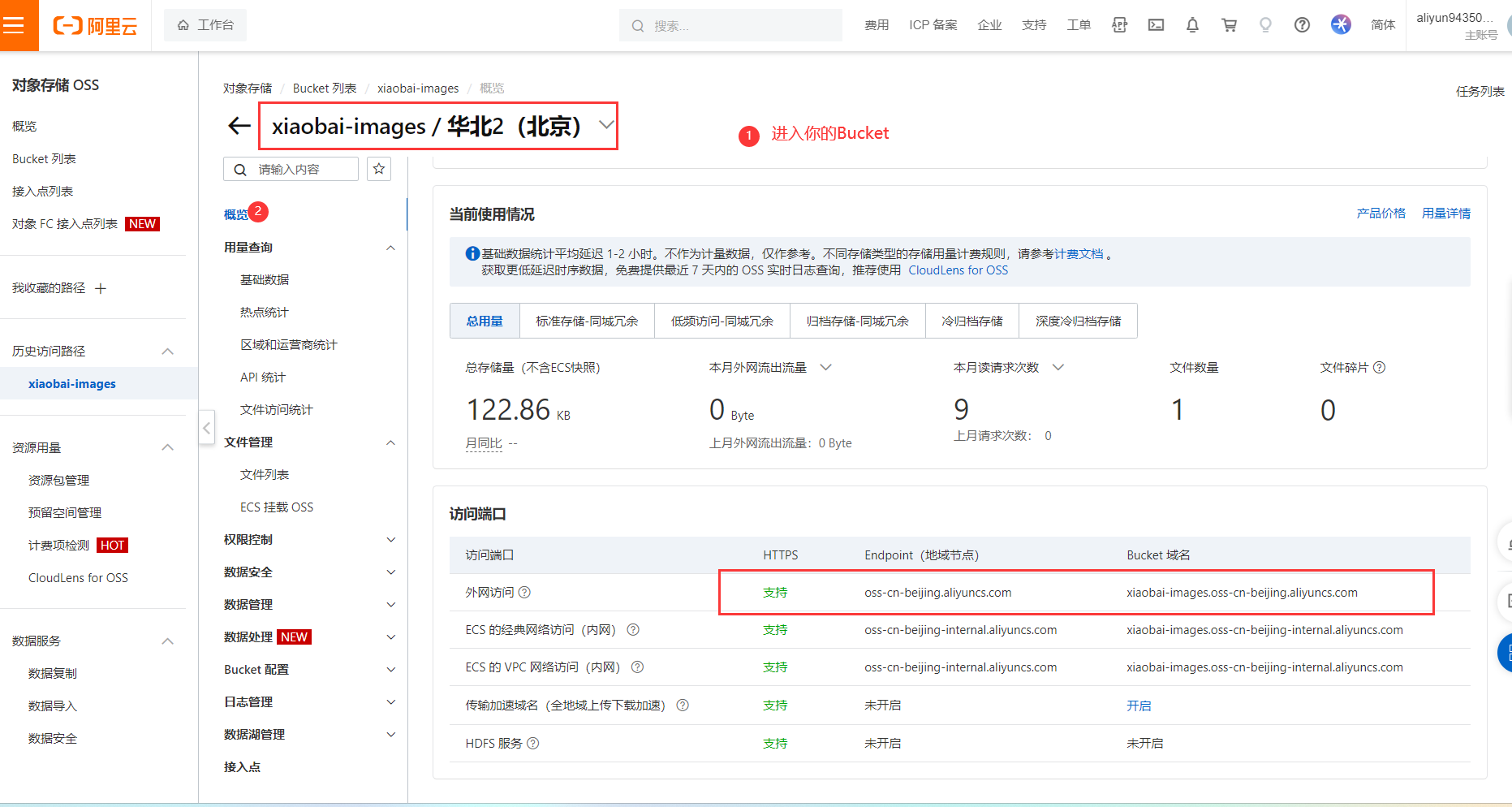Click the Bucket 列表 breadcrumb
This screenshot has height=807, width=1512.
(325, 88)
